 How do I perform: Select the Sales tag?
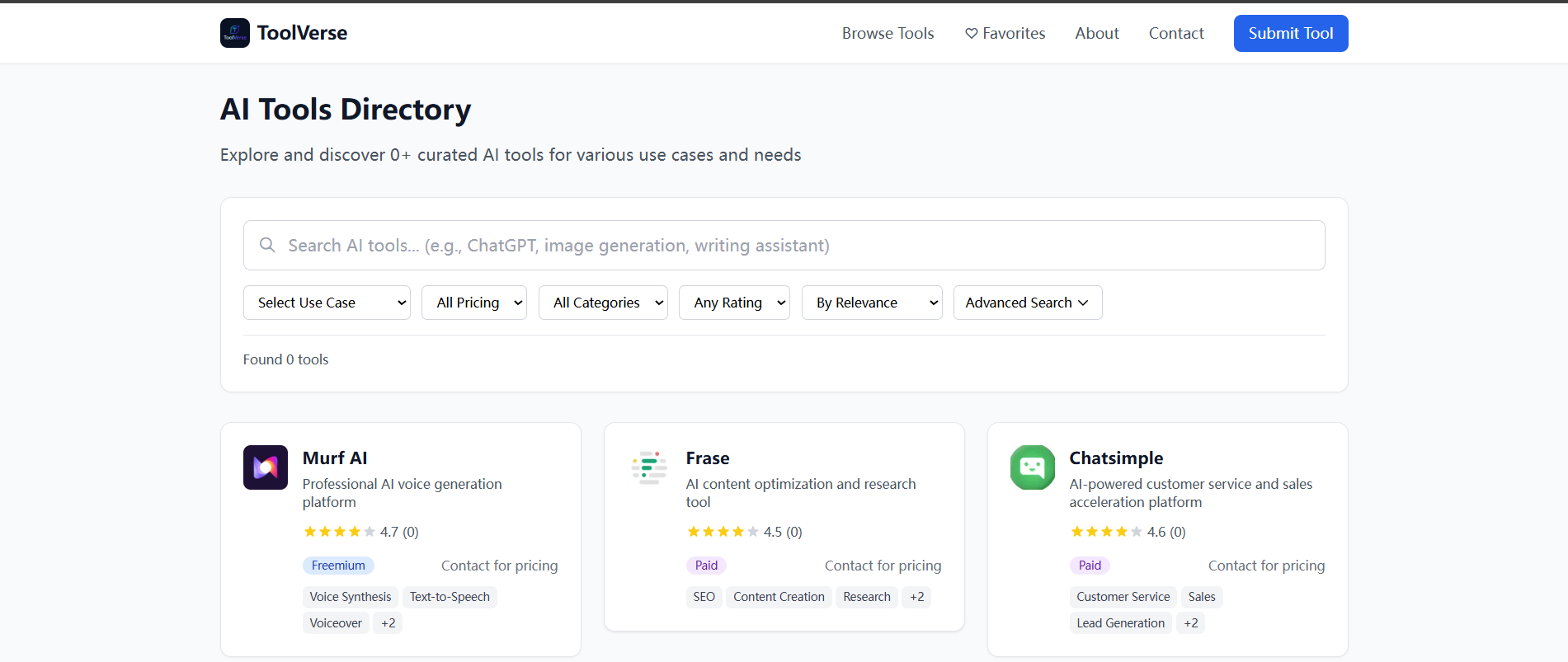[x=1202, y=597]
